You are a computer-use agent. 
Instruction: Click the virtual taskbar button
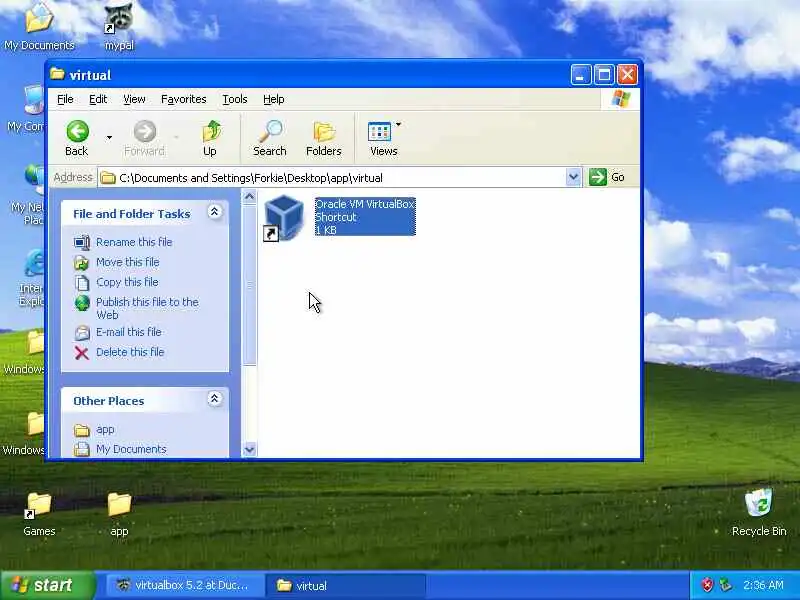point(346,585)
